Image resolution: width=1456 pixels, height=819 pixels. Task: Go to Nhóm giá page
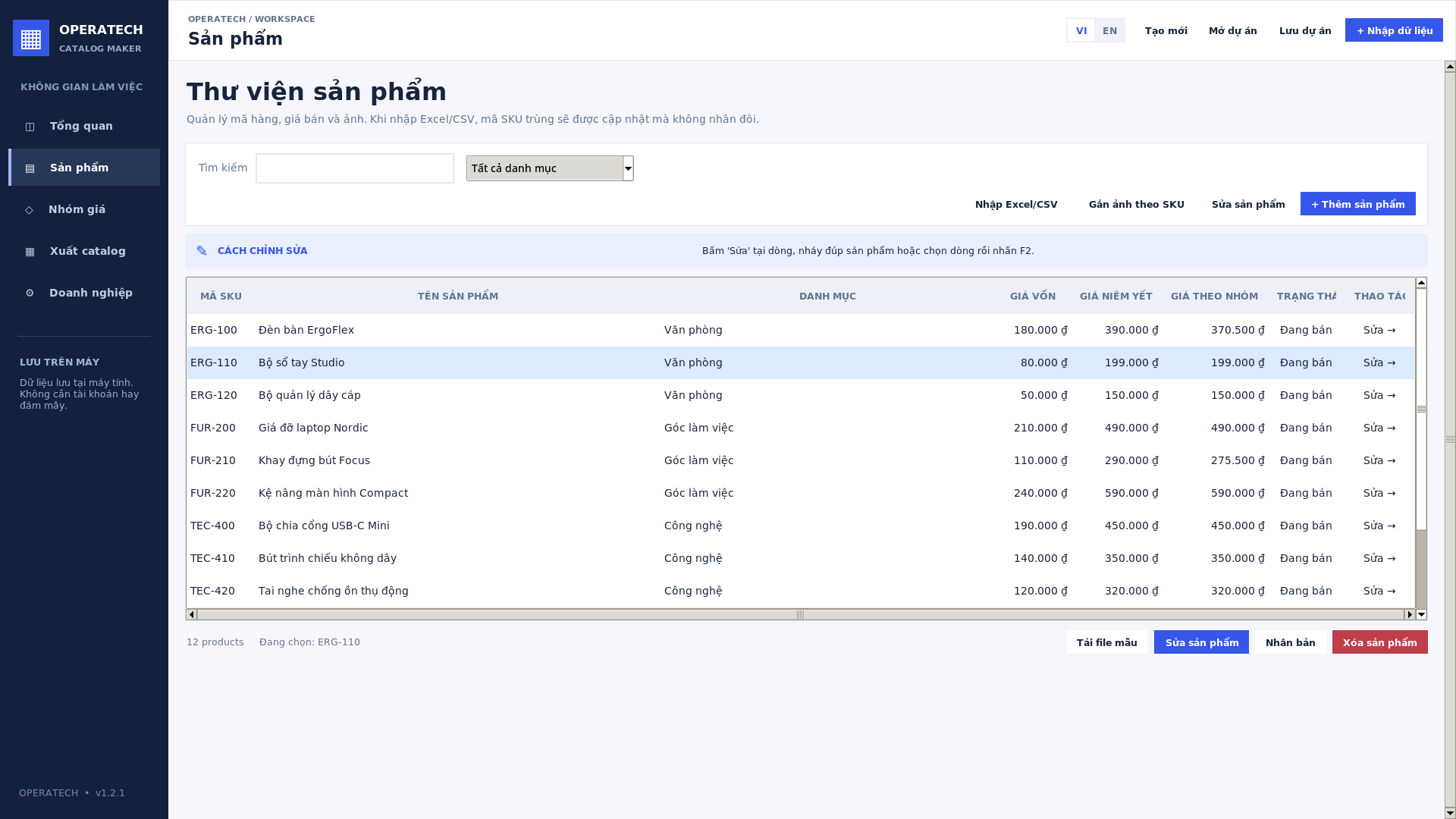coord(84,209)
